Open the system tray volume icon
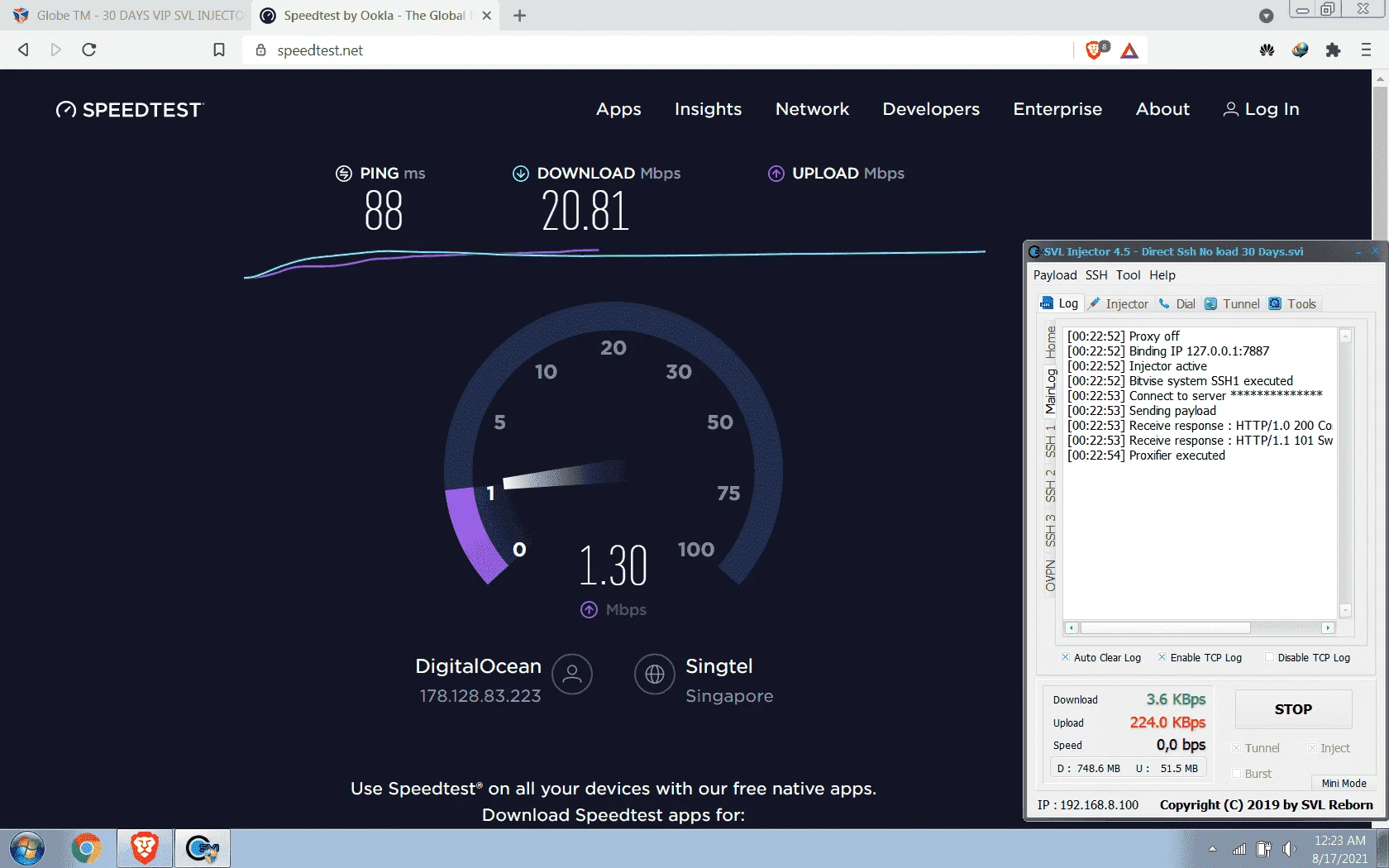 pyautogui.click(x=1288, y=849)
